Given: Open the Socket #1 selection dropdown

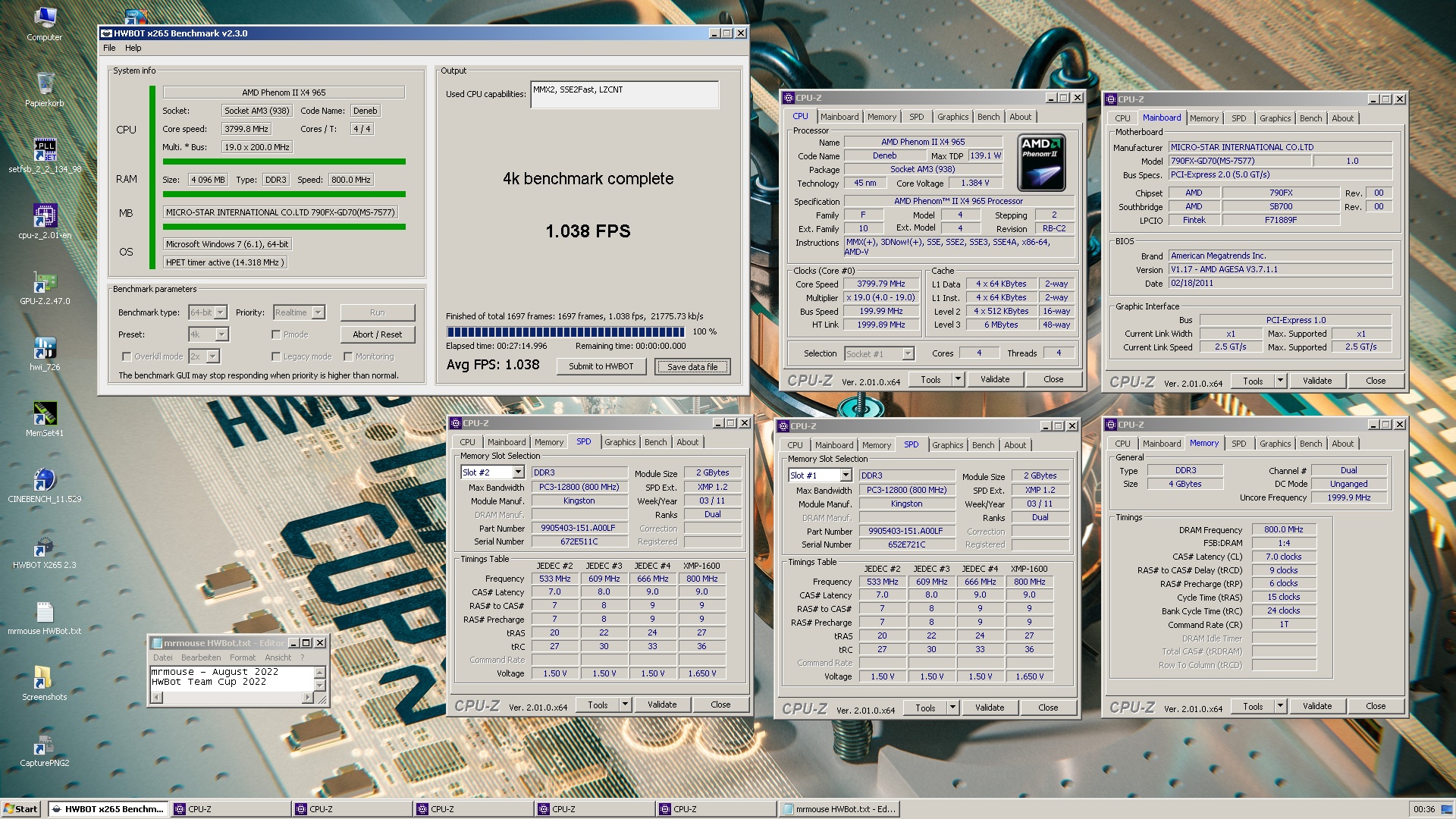Looking at the screenshot, I should point(908,354).
